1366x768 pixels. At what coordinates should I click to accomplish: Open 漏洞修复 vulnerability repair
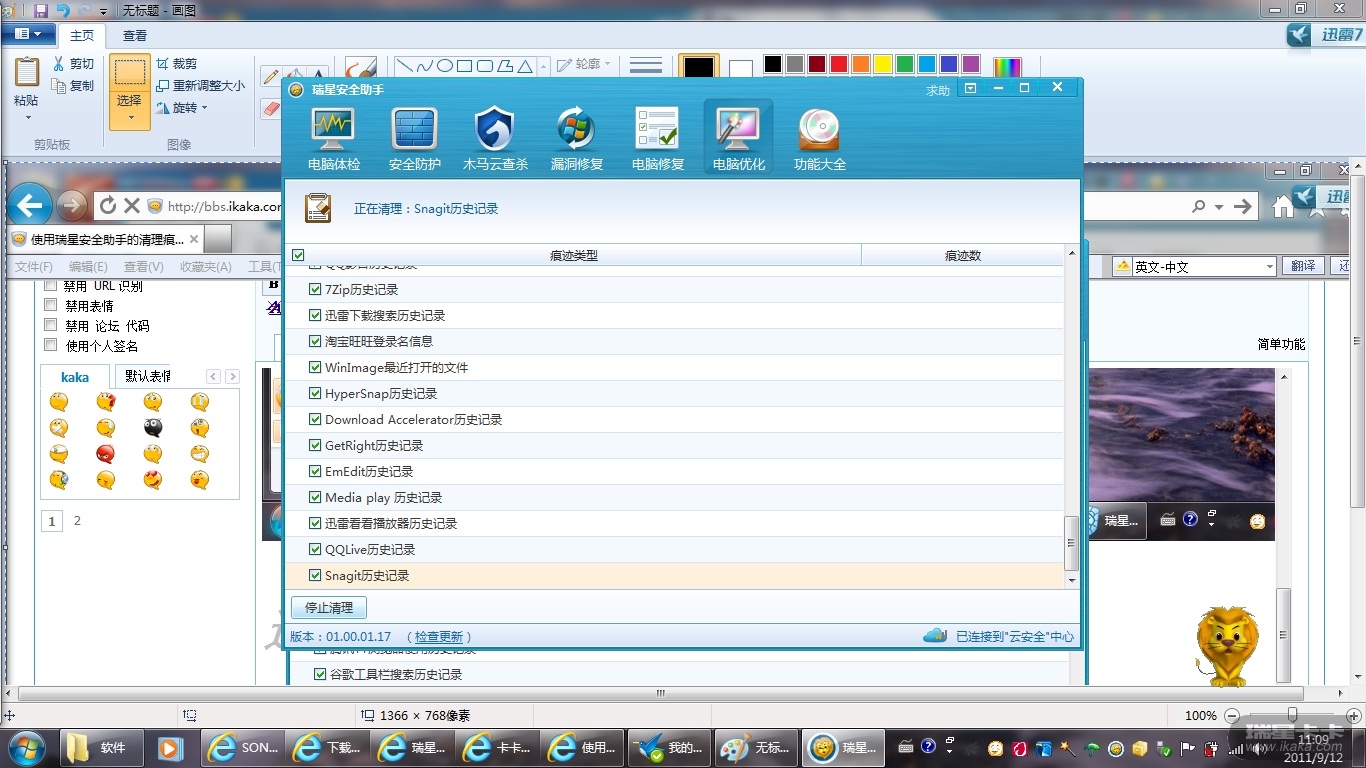click(577, 138)
